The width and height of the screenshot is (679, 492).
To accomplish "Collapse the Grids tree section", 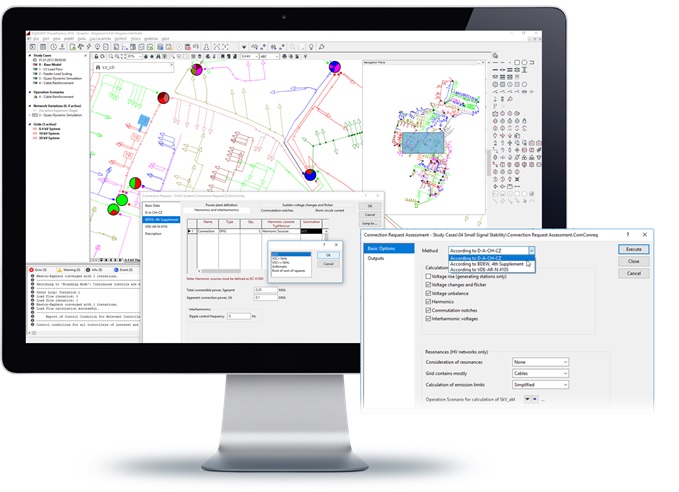I will click(x=30, y=124).
